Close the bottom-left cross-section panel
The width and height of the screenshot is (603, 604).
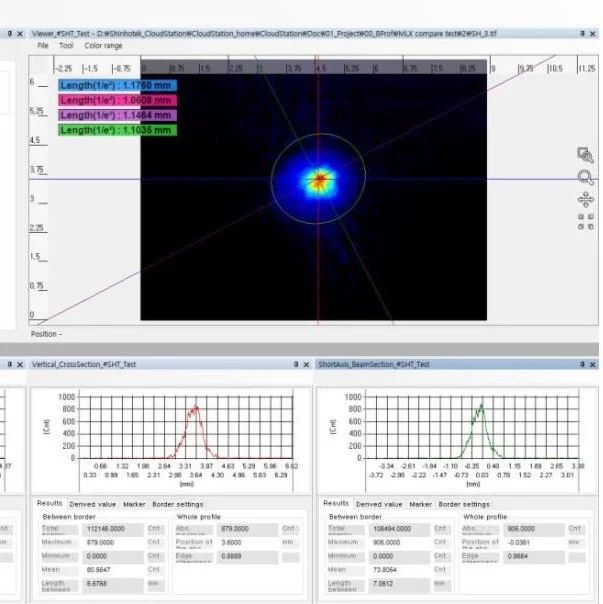click(20, 364)
